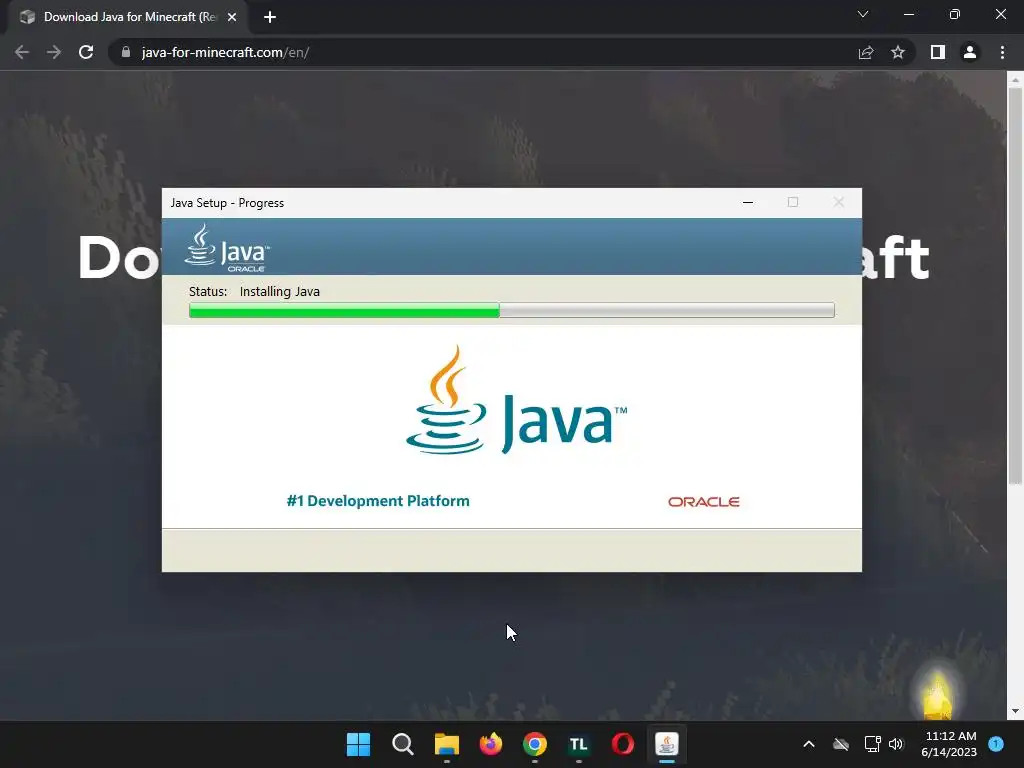Click the #1 Development Platform text
The height and width of the screenshot is (768, 1024).
coord(378,501)
